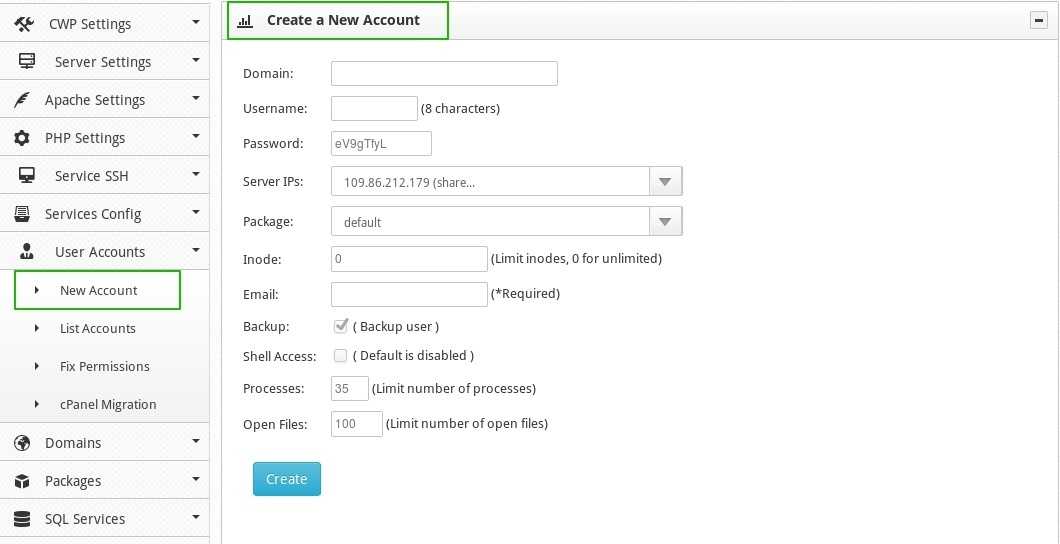Open the Fix Permissions link
1060x544 pixels.
tap(104, 367)
